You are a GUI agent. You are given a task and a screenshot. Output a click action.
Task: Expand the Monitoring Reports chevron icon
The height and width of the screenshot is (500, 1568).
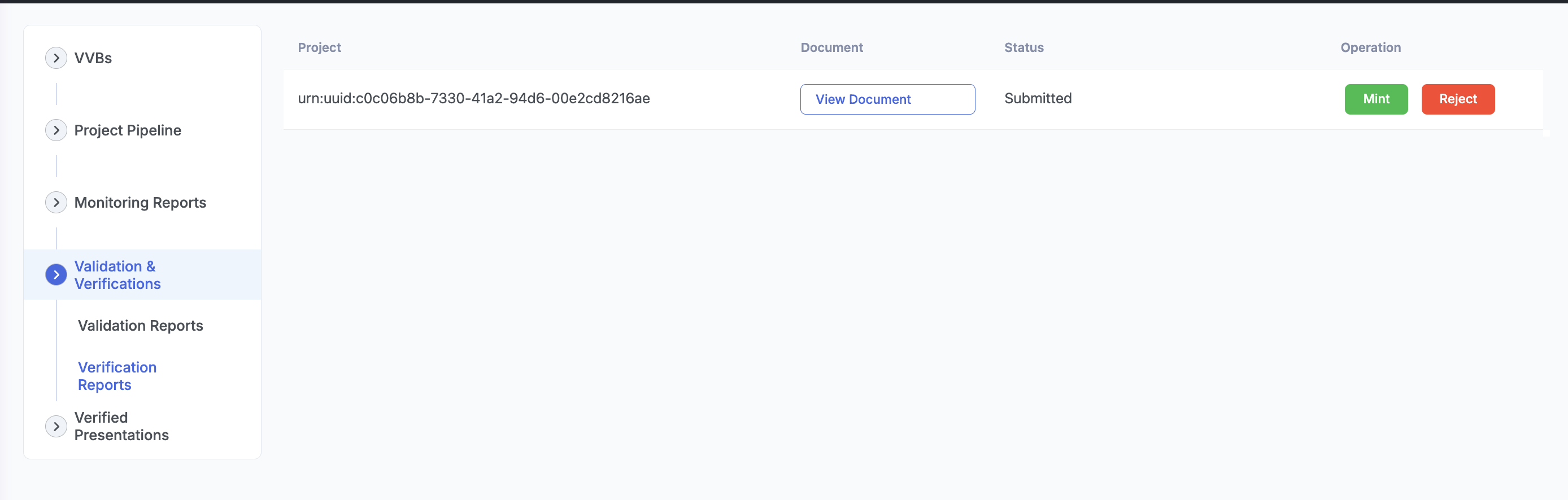point(56,203)
